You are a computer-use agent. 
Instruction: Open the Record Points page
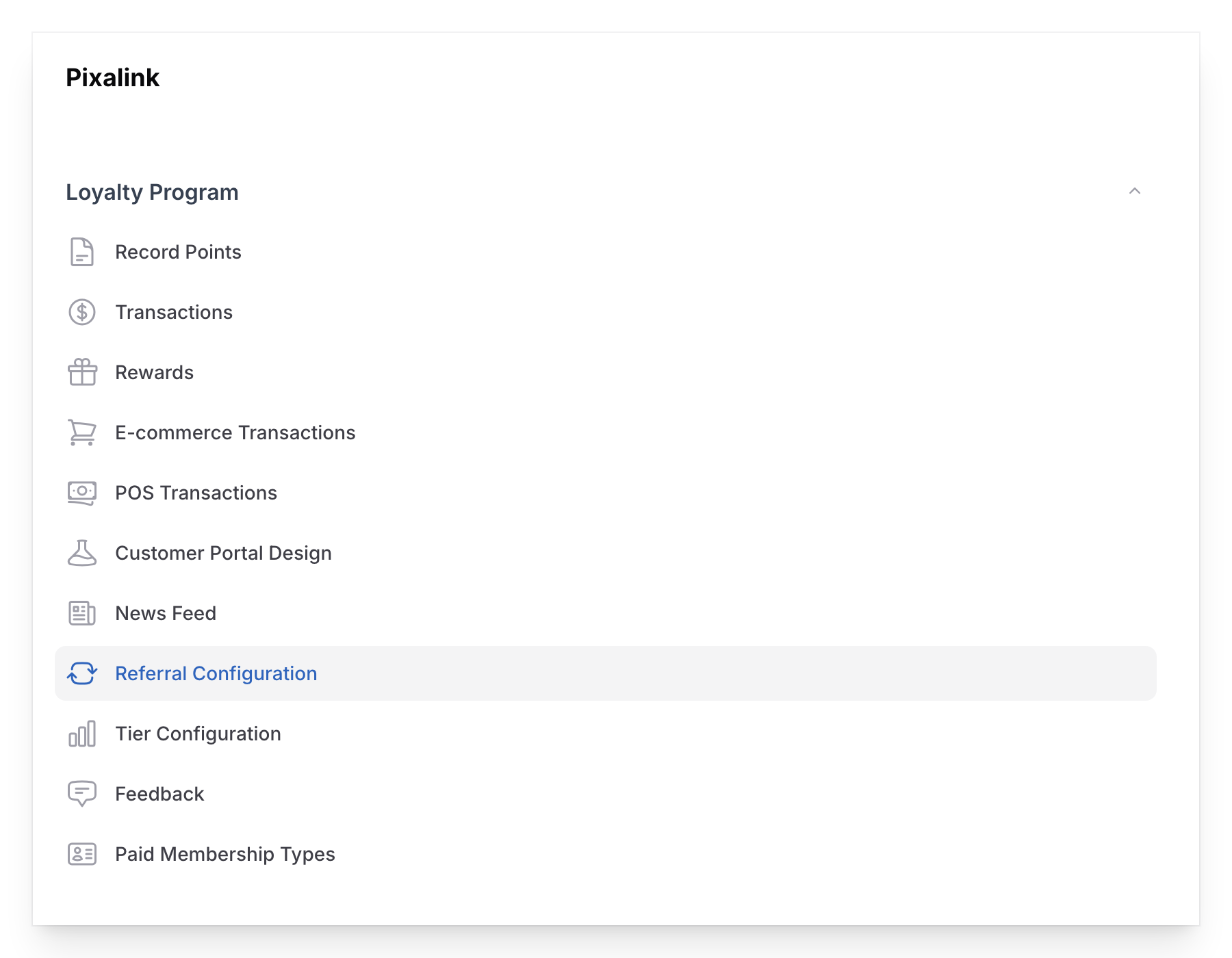click(178, 252)
